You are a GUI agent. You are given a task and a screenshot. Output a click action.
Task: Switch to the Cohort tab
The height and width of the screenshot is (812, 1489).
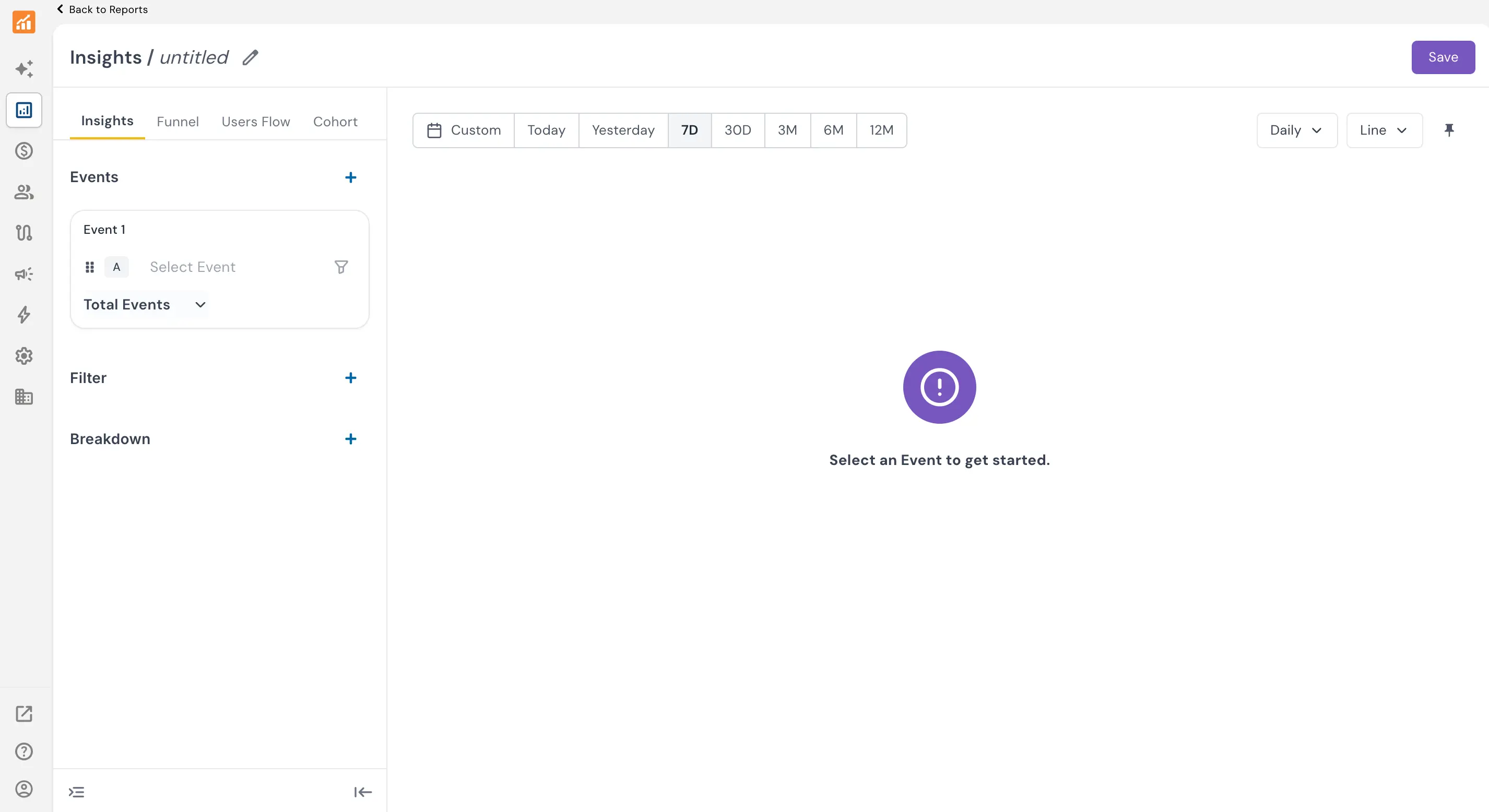click(335, 122)
